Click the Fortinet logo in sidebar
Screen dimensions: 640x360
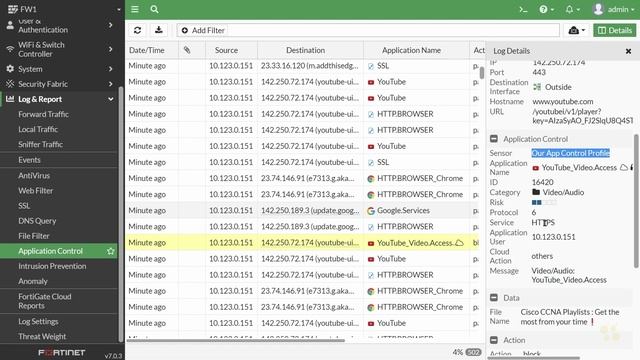[x=62, y=352]
